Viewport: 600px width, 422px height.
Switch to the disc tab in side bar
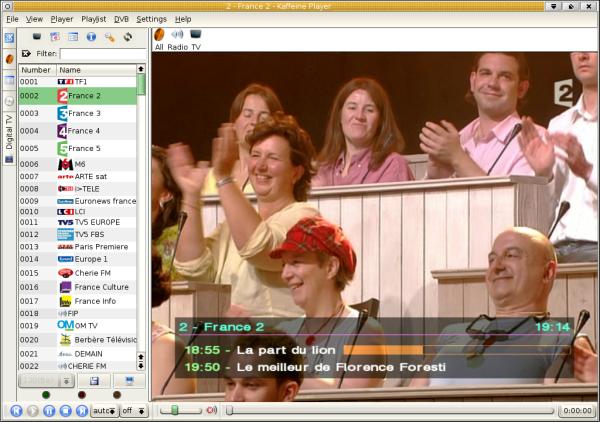pyautogui.click(x=9, y=101)
